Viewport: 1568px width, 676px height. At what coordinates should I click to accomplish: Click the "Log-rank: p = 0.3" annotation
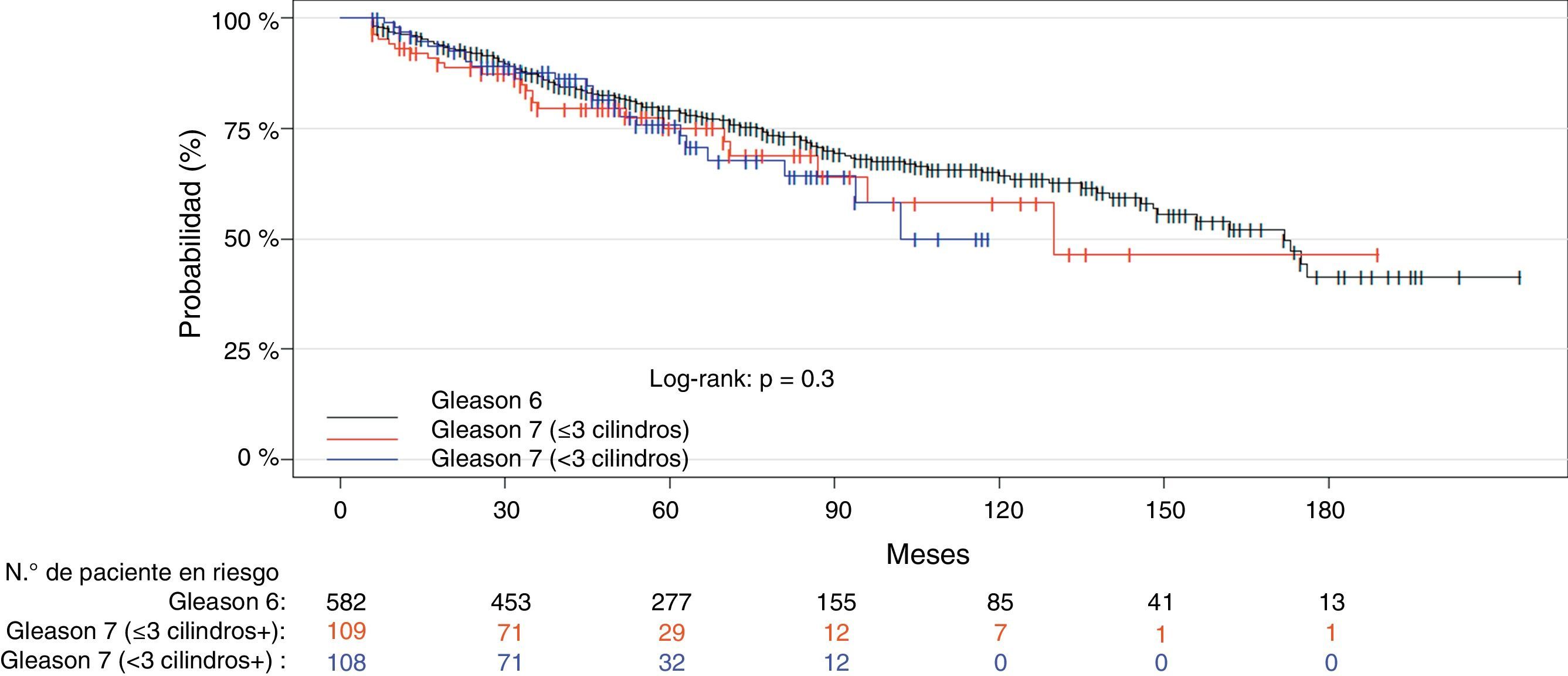tap(741, 379)
